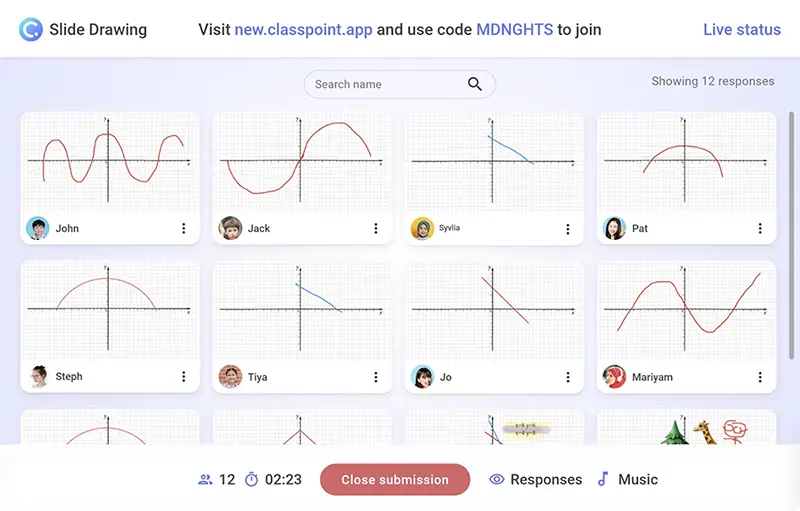The height and width of the screenshot is (511, 800).
Task: Click the search magnifier icon
Action: [x=474, y=84]
